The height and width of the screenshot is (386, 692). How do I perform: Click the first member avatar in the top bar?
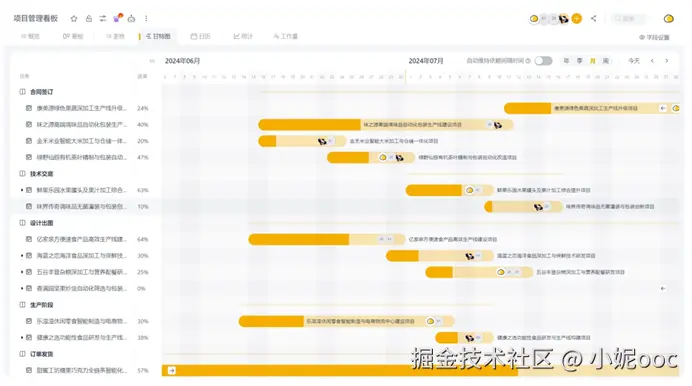pos(534,19)
